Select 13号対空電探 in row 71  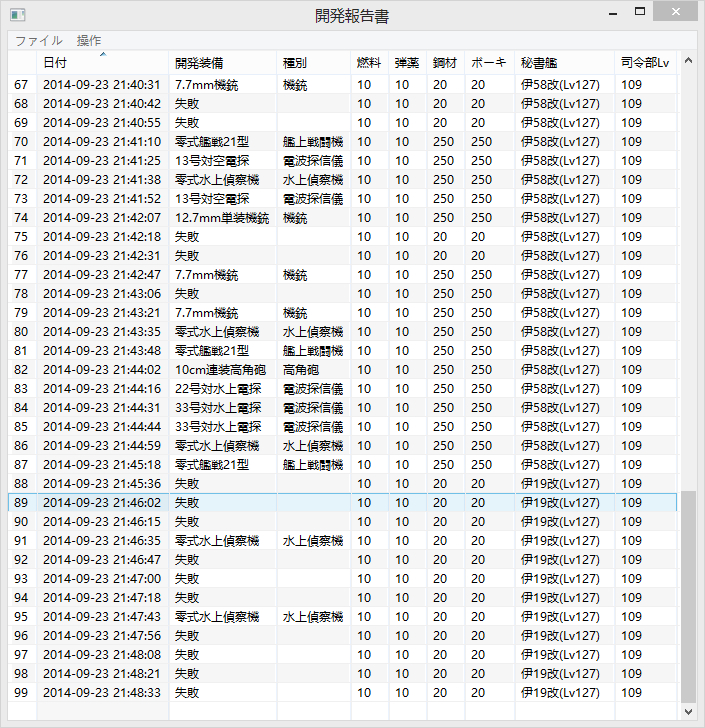point(212,161)
